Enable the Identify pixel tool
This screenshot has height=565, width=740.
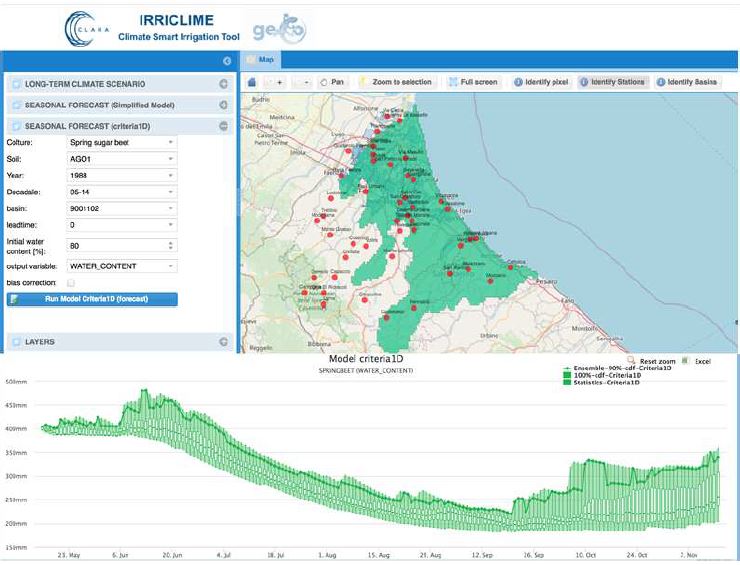542,82
